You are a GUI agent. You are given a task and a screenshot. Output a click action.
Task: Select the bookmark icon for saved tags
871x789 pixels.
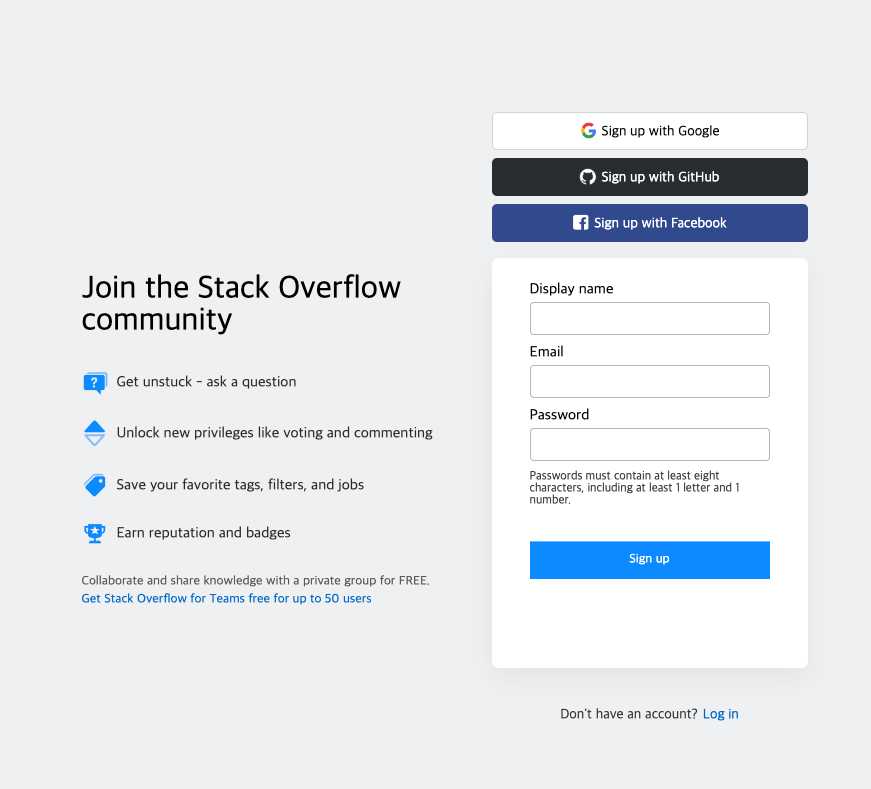(x=94, y=484)
